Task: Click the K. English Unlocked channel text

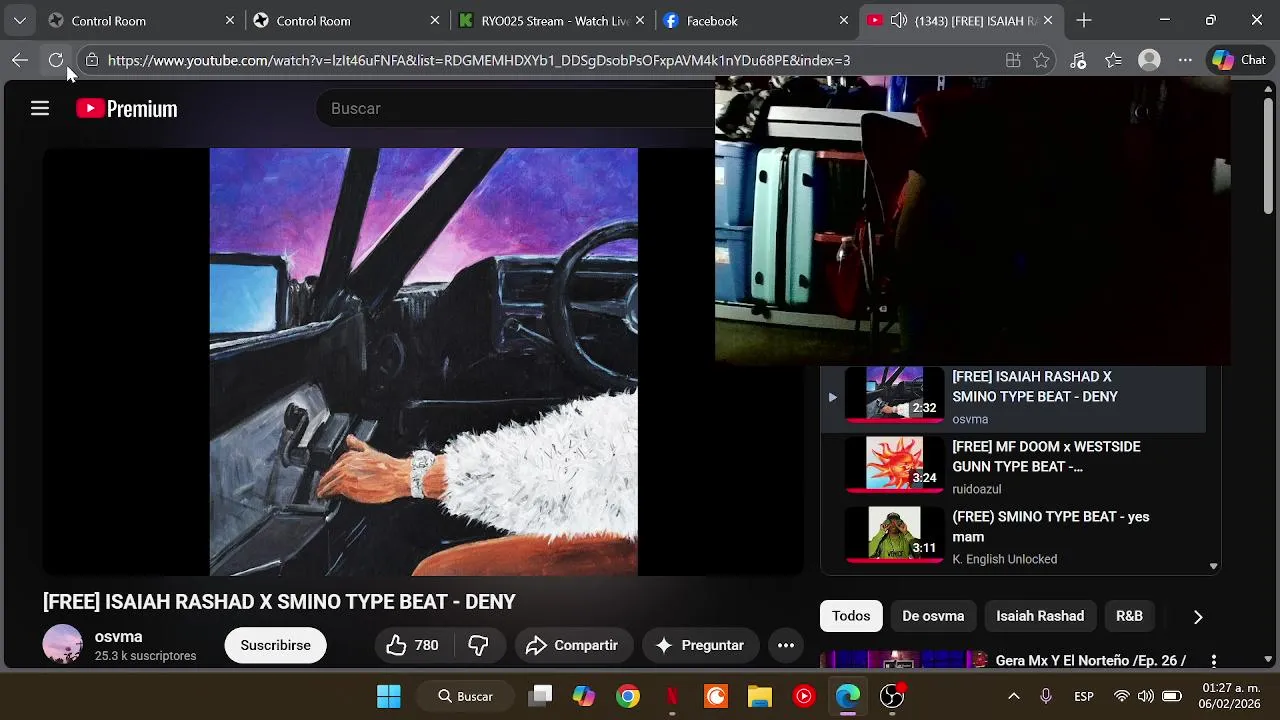Action: (x=1004, y=559)
